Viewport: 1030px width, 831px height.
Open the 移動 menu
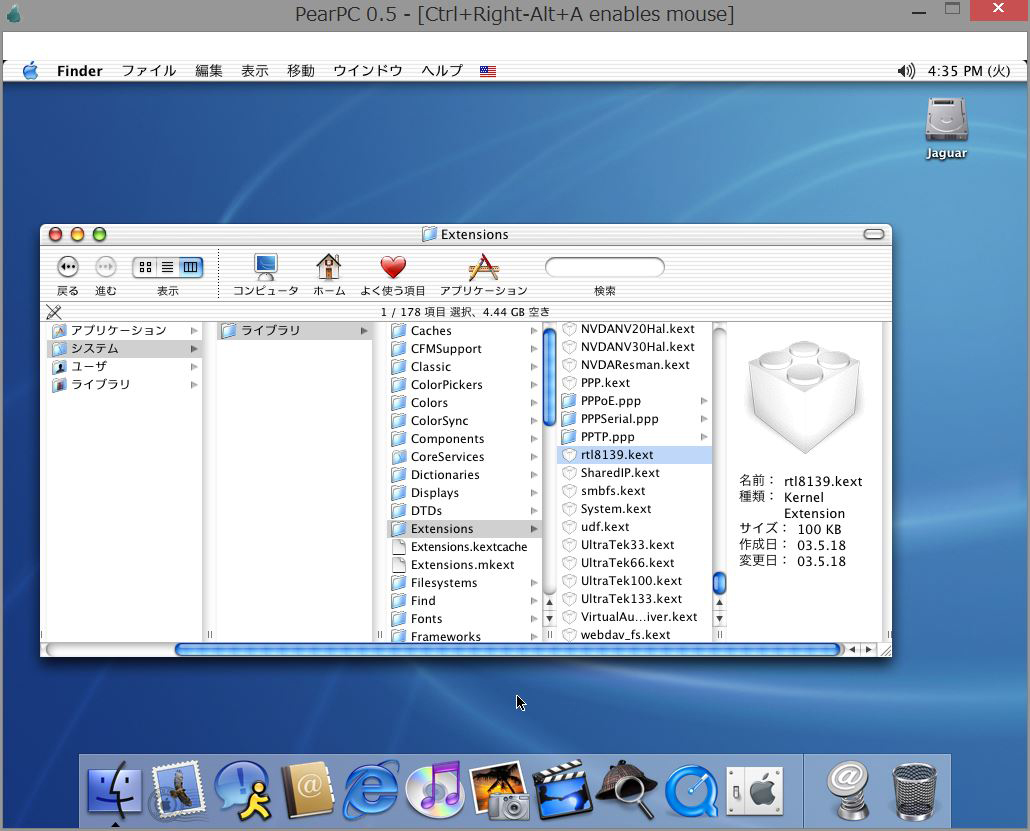point(301,71)
